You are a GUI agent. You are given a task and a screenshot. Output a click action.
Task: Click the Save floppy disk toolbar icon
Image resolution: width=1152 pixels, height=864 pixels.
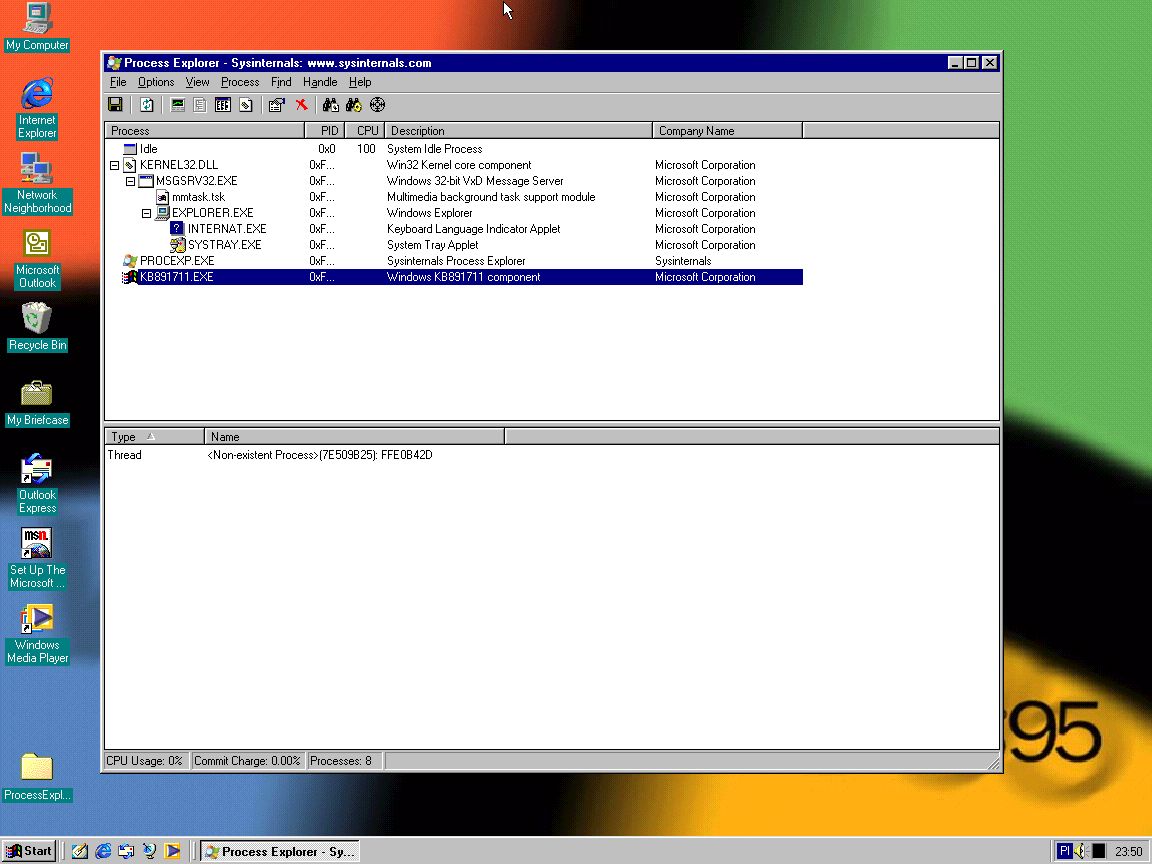[x=115, y=105]
